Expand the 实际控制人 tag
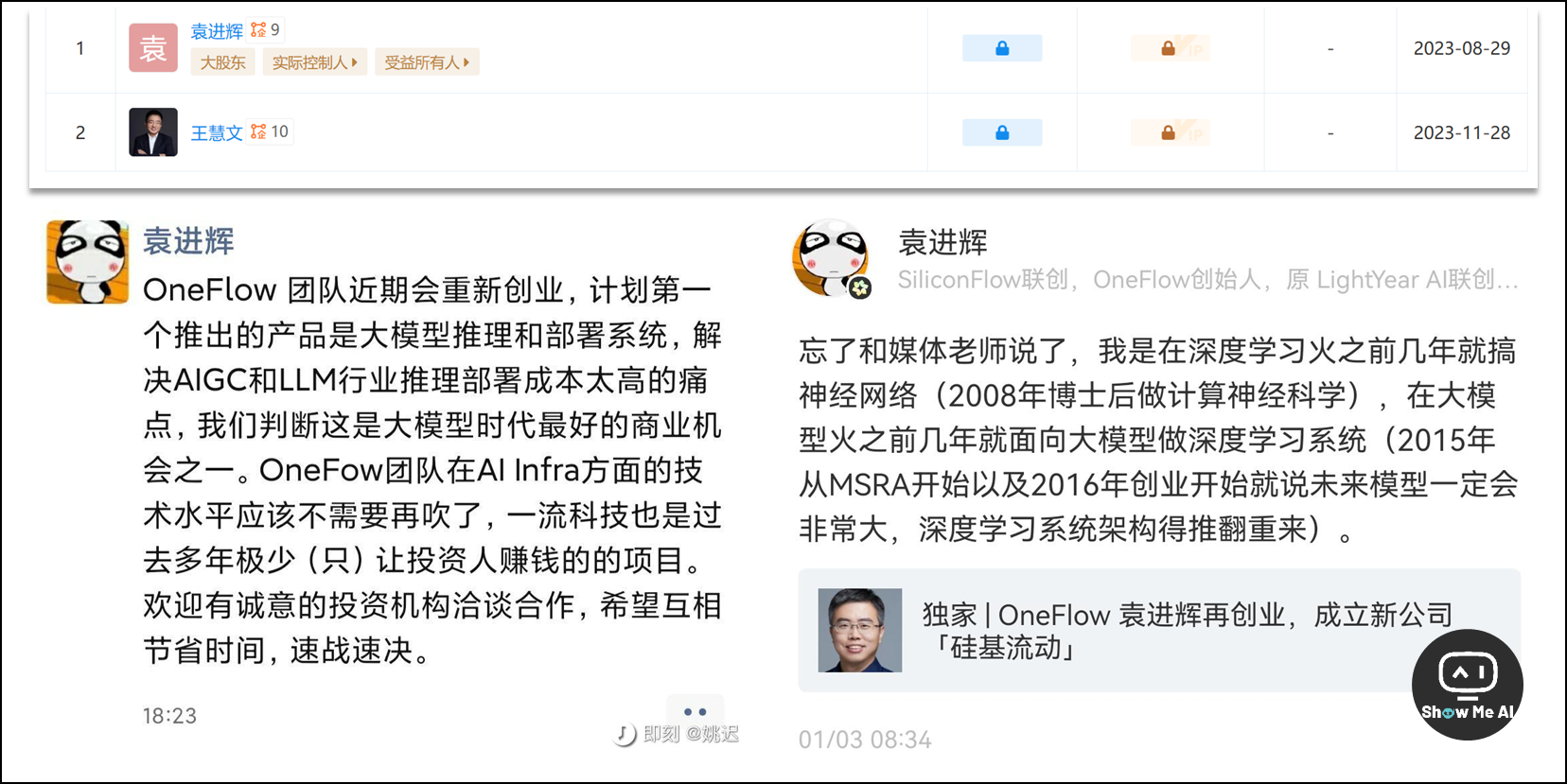The height and width of the screenshot is (784, 1567). (314, 62)
